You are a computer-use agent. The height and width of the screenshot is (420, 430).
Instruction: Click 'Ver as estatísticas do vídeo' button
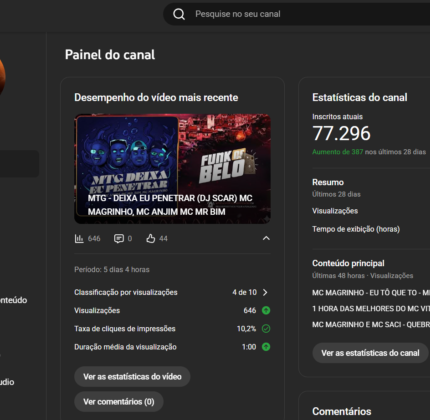(132, 377)
